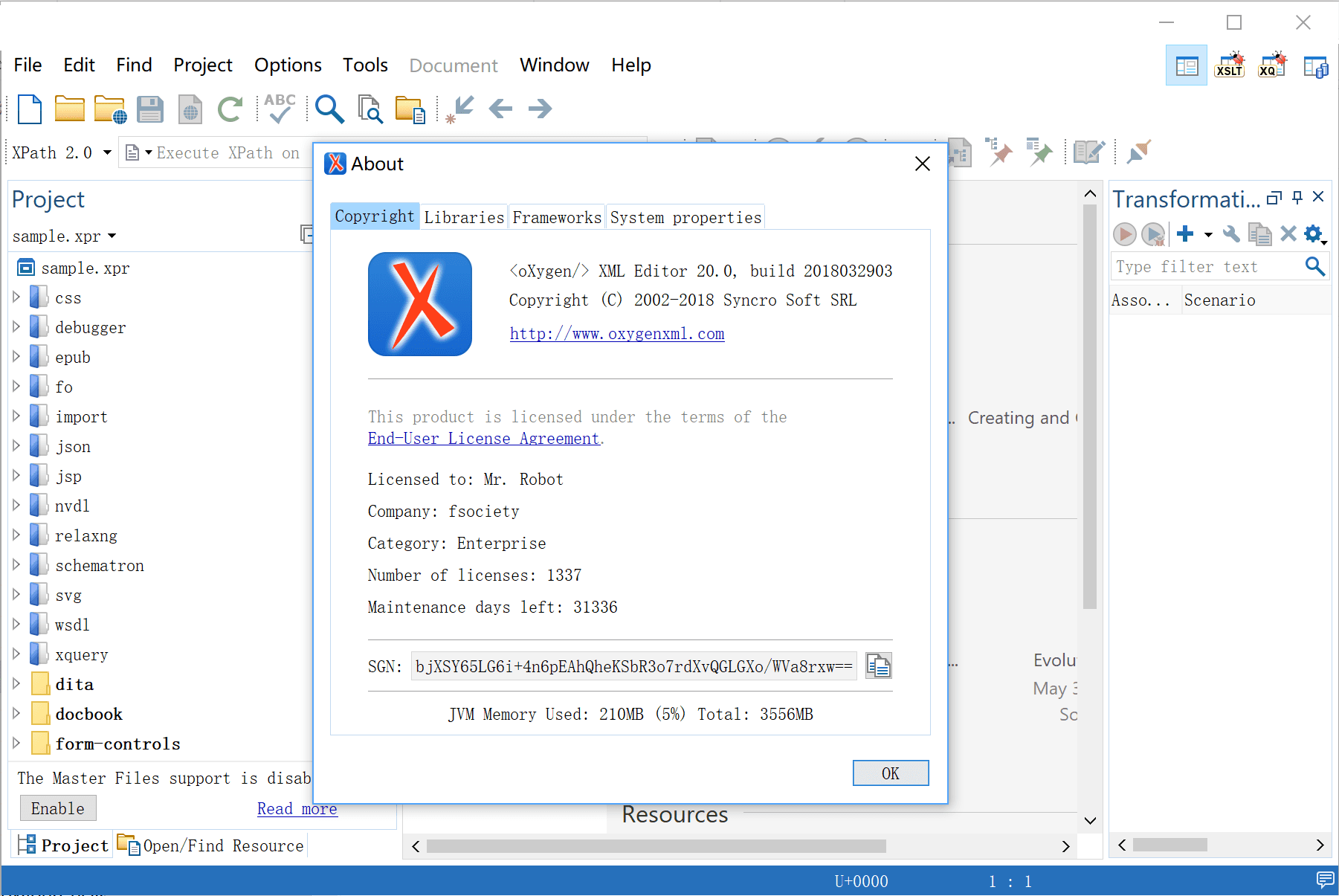
Task: Switch to the Libraries tab
Action: (464, 217)
